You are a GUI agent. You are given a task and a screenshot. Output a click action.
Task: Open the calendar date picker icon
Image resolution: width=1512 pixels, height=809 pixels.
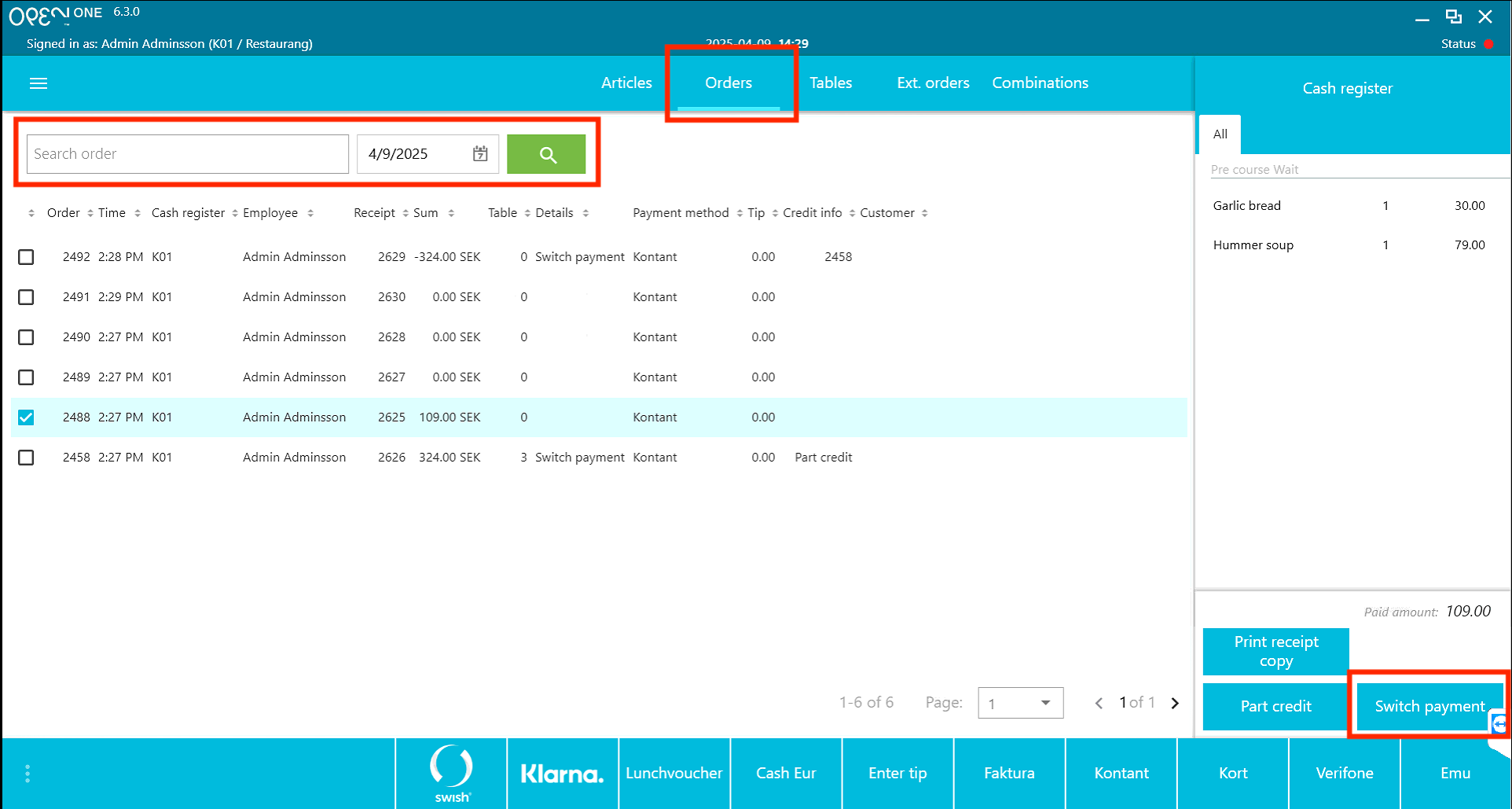pos(480,154)
